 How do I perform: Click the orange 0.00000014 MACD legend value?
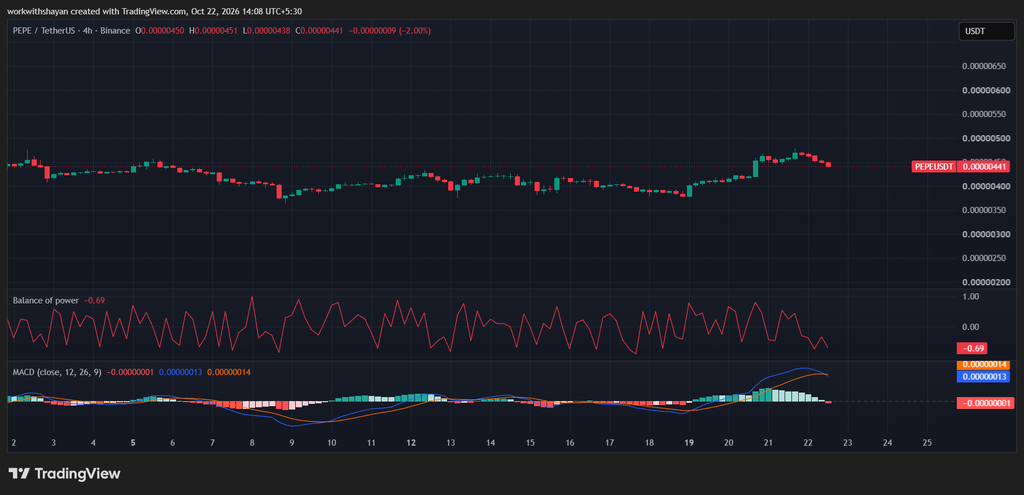coord(229,372)
